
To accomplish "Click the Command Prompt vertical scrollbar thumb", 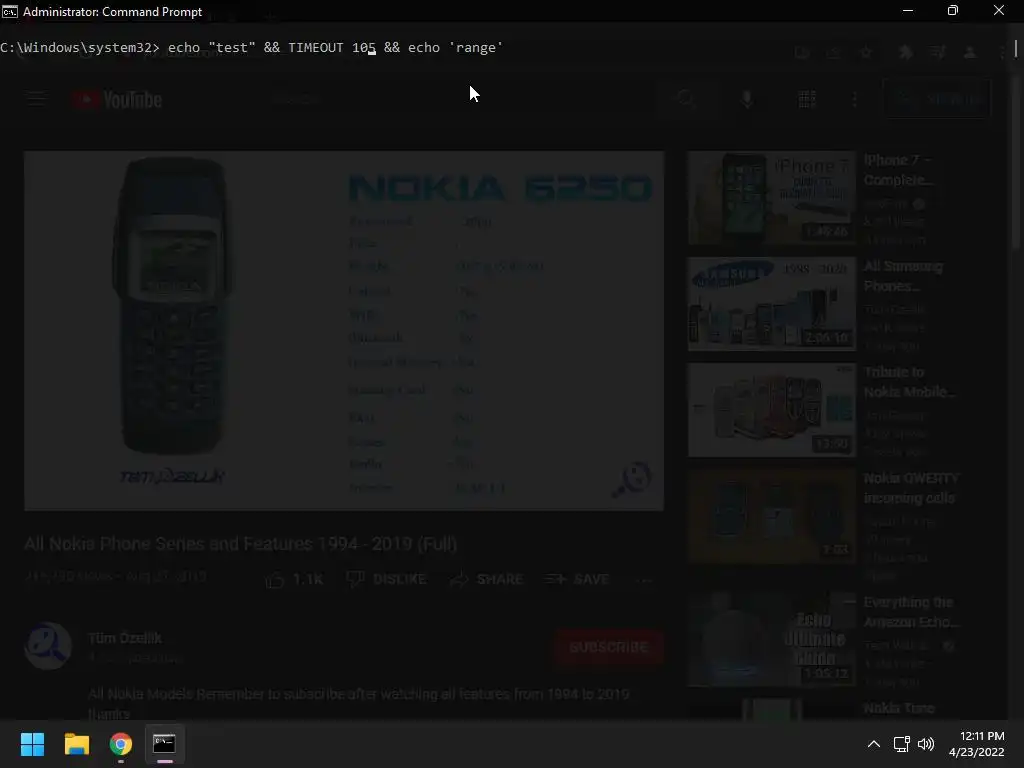I will (1016, 48).
